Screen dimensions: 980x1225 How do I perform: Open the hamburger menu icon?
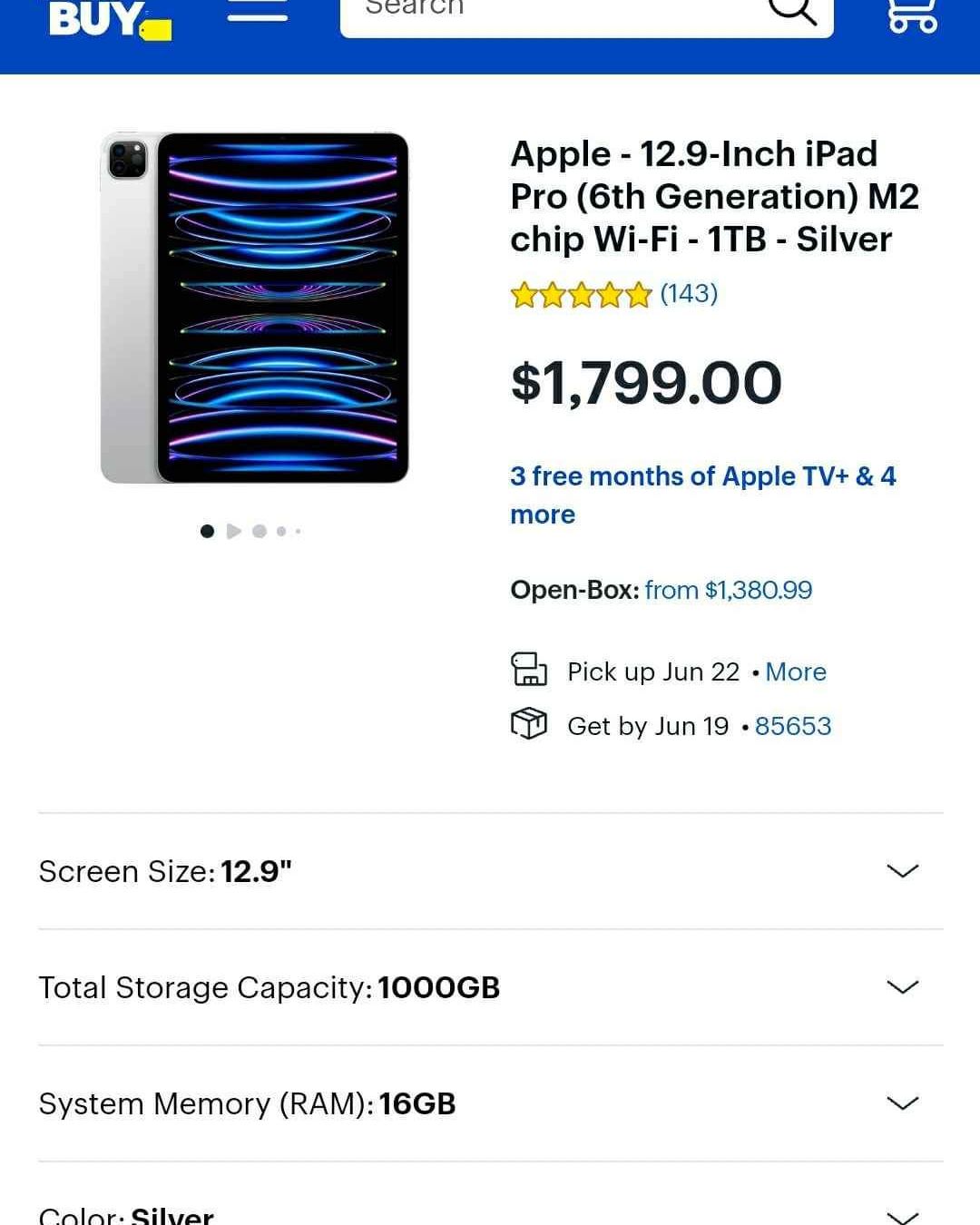[258, 10]
